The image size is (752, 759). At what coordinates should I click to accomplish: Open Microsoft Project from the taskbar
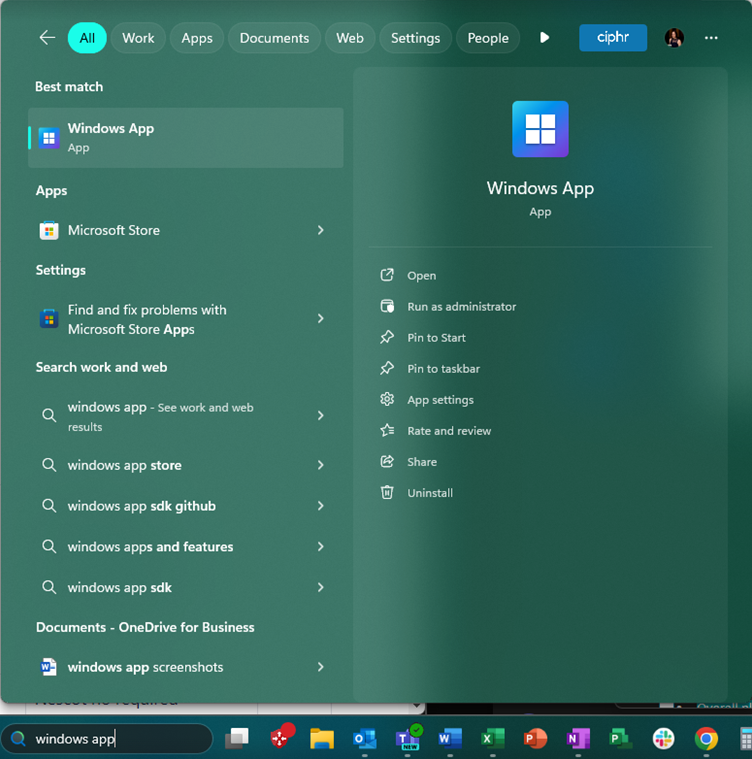pyautogui.click(x=620, y=739)
